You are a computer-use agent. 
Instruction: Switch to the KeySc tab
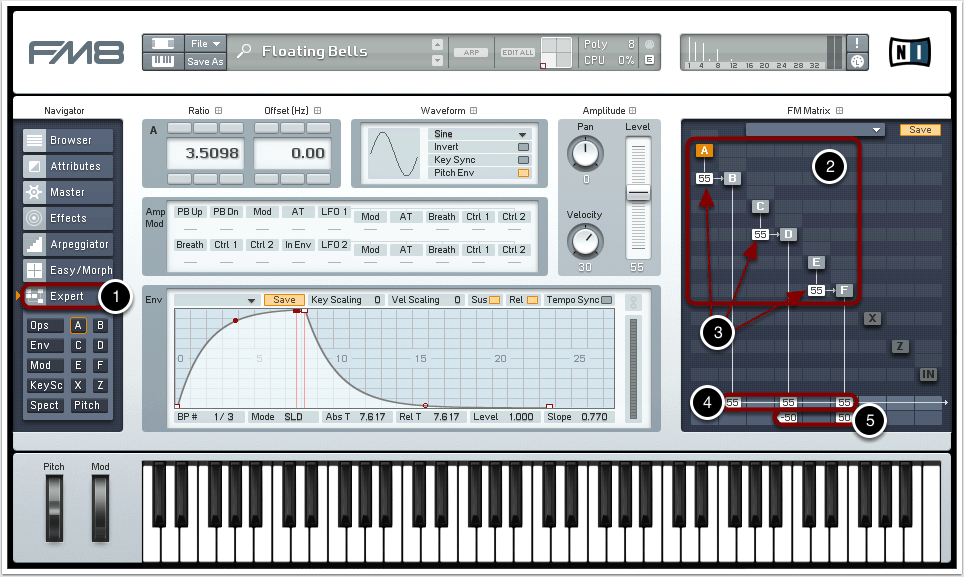45,385
